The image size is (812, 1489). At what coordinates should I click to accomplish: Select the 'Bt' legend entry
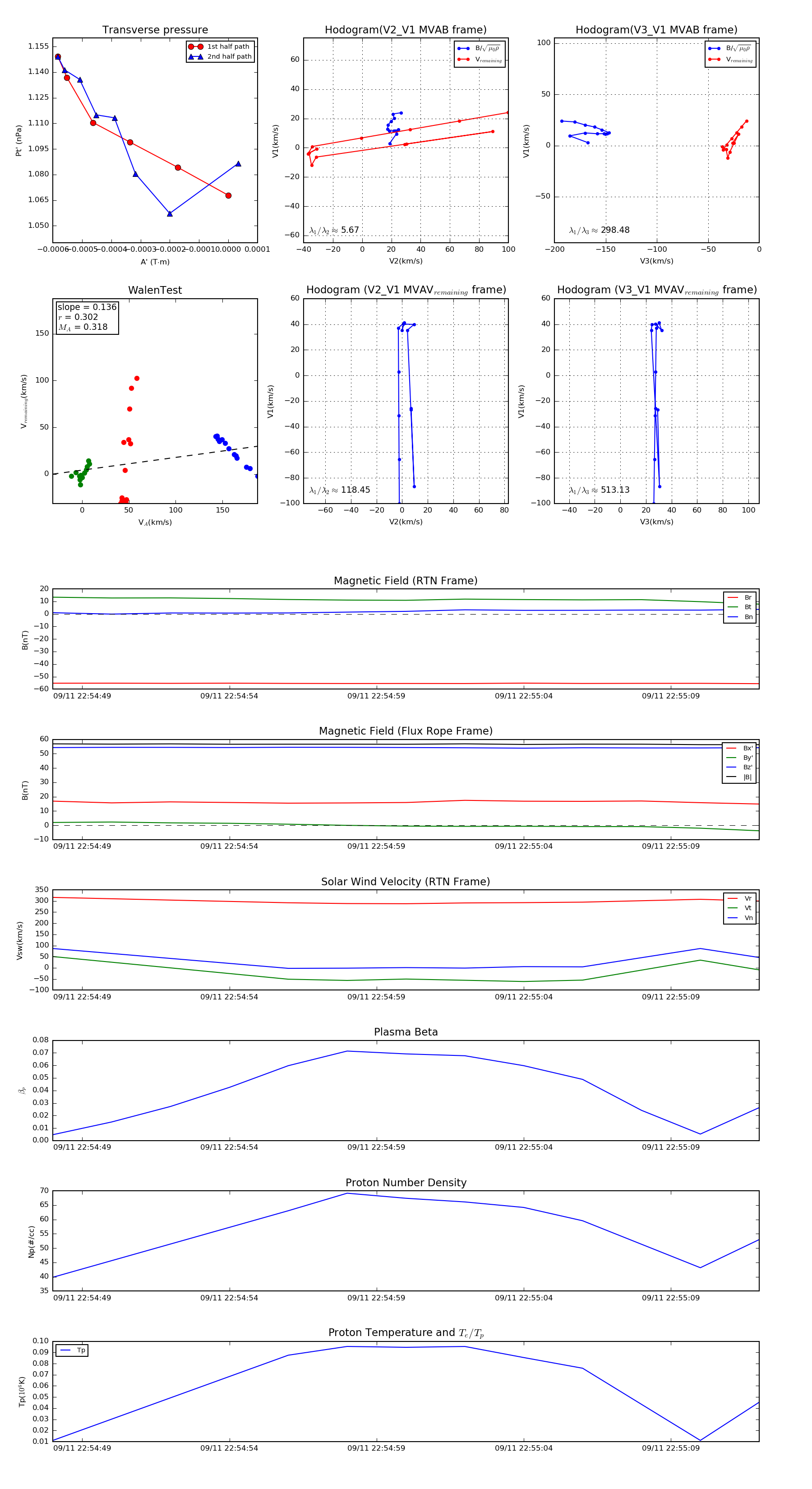(x=740, y=607)
